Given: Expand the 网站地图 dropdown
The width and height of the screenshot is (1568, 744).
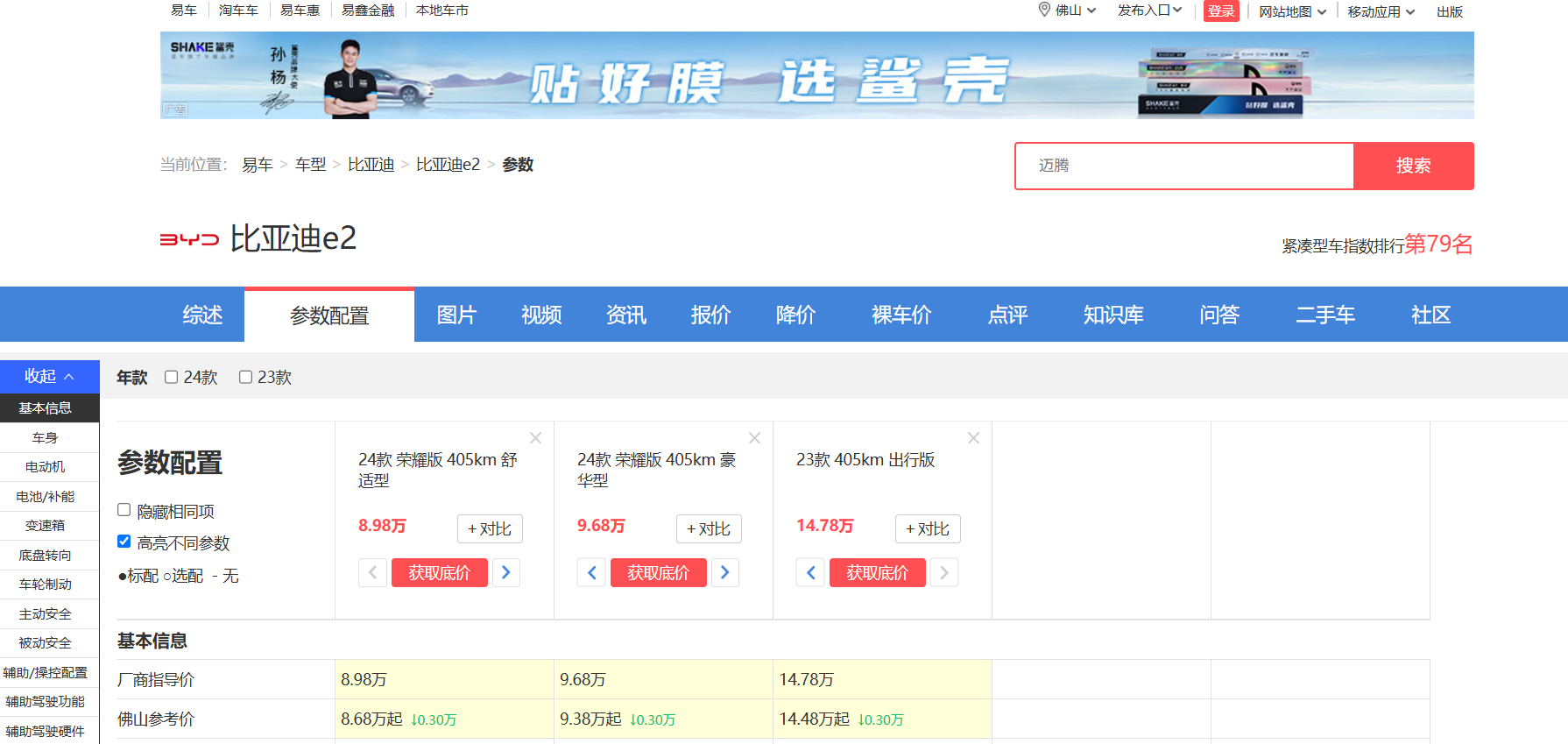Looking at the screenshot, I should pos(1292,11).
